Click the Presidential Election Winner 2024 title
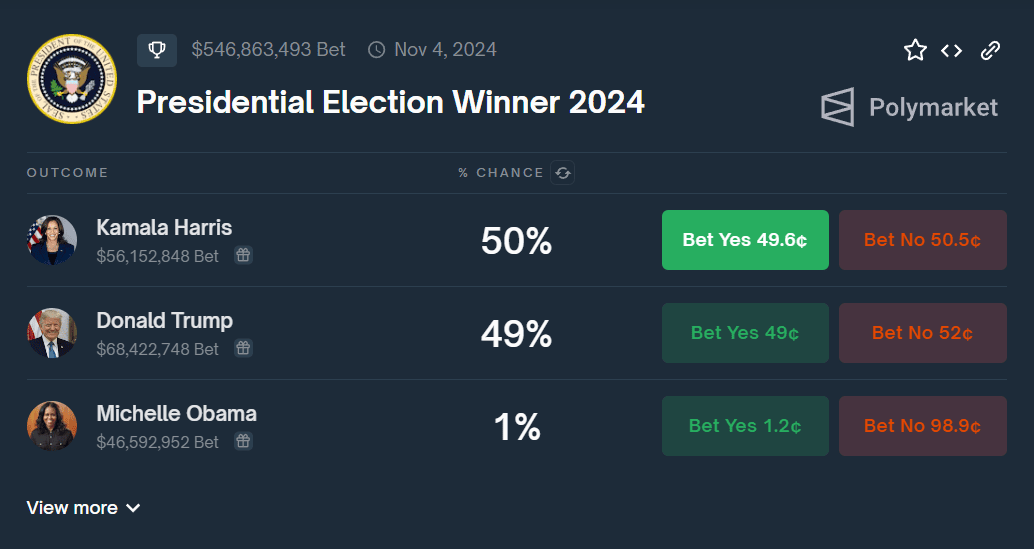Screen dimensions: 1034x549 [390, 102]
